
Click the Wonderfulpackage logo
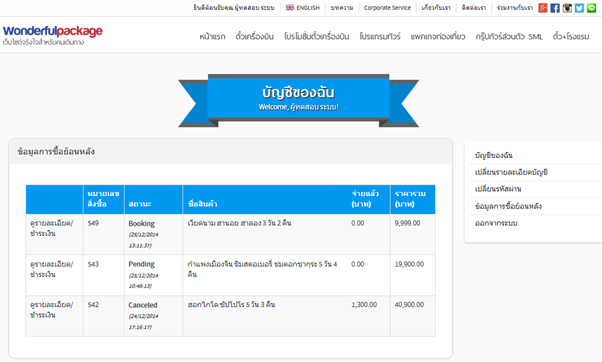53,35
